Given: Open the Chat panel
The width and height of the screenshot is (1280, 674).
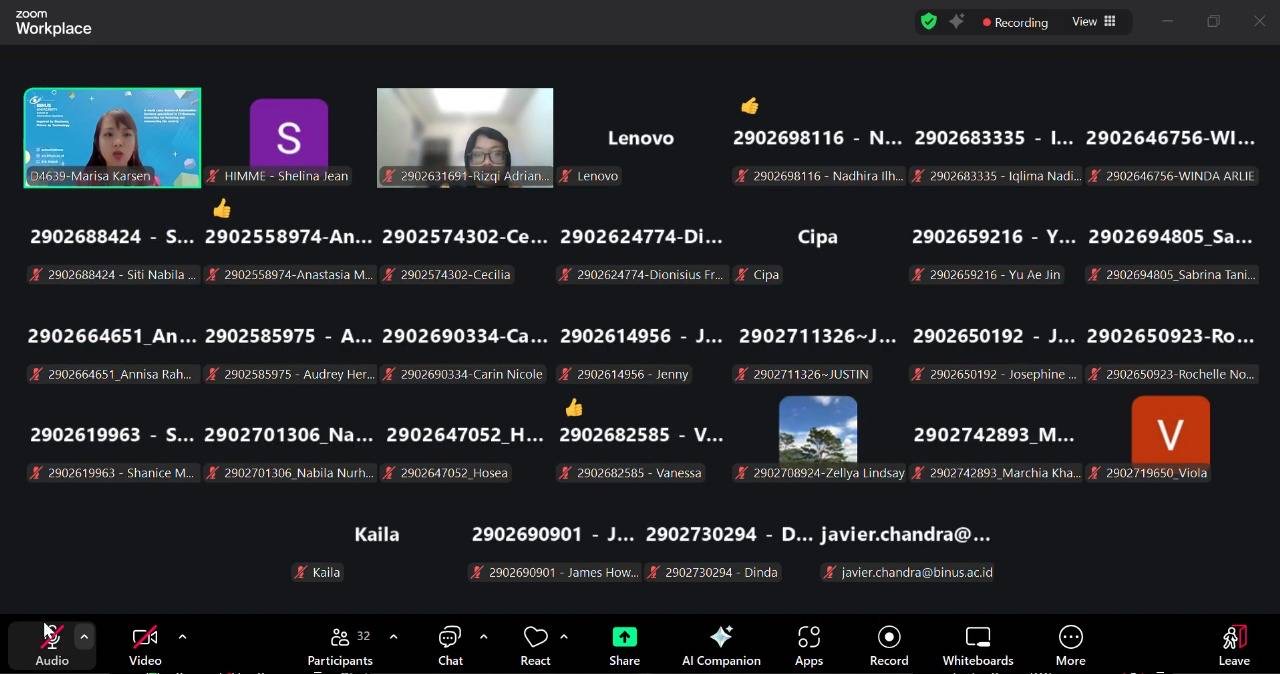Looking at the screenshot, I should tap(450, 645).
